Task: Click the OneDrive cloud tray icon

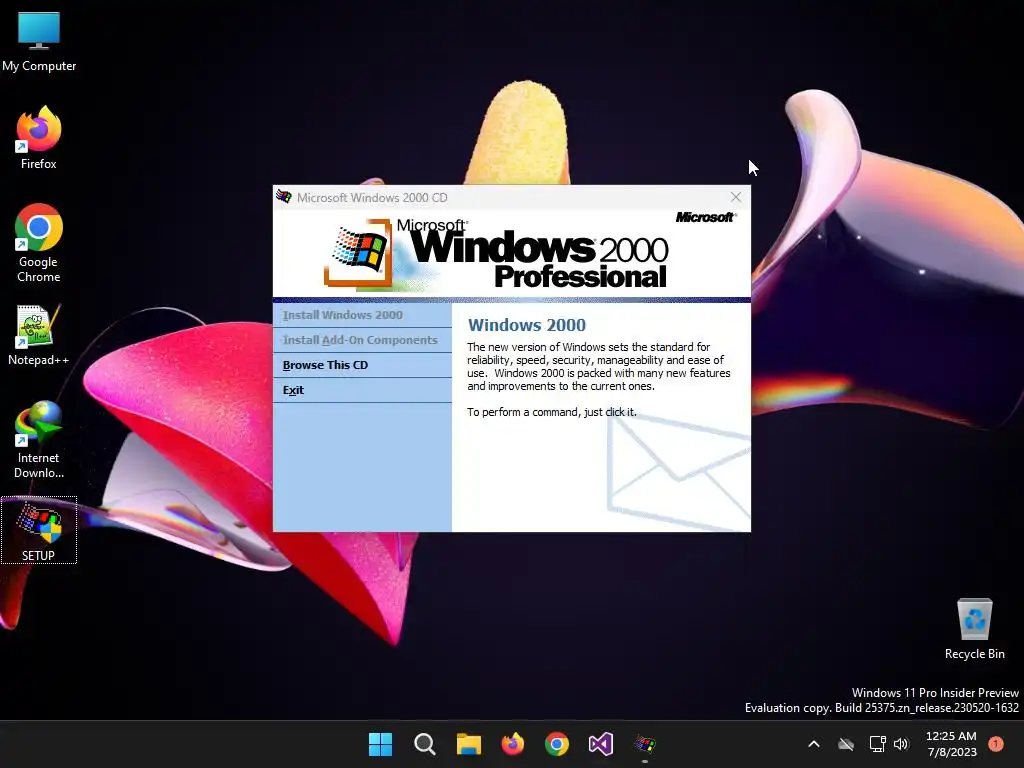Action: 846,744
